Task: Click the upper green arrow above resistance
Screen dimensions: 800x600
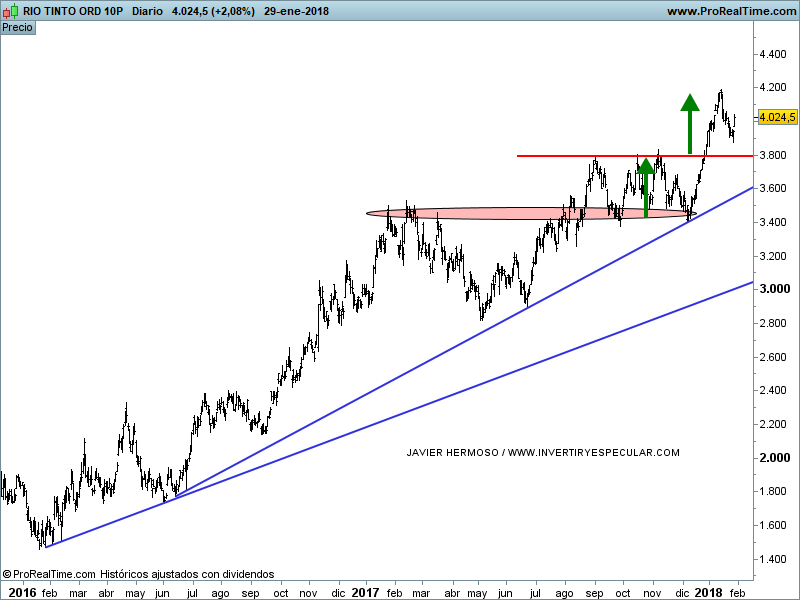Action: tap(689, 122)
